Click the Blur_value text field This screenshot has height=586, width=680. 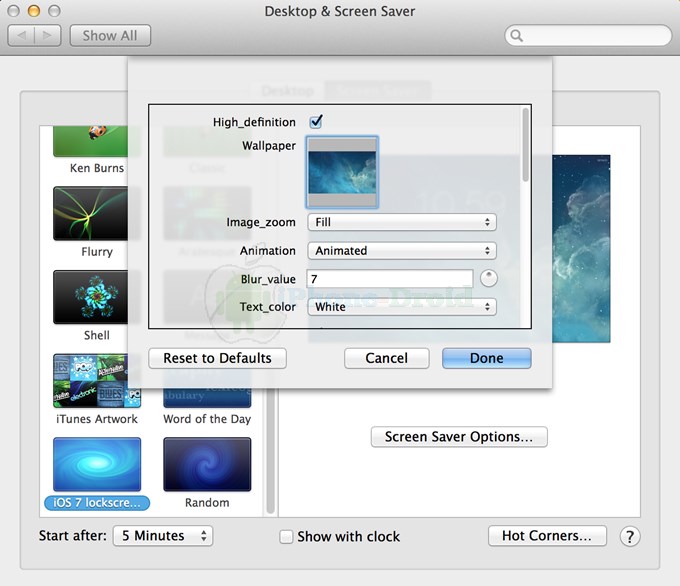coord(390,279)
